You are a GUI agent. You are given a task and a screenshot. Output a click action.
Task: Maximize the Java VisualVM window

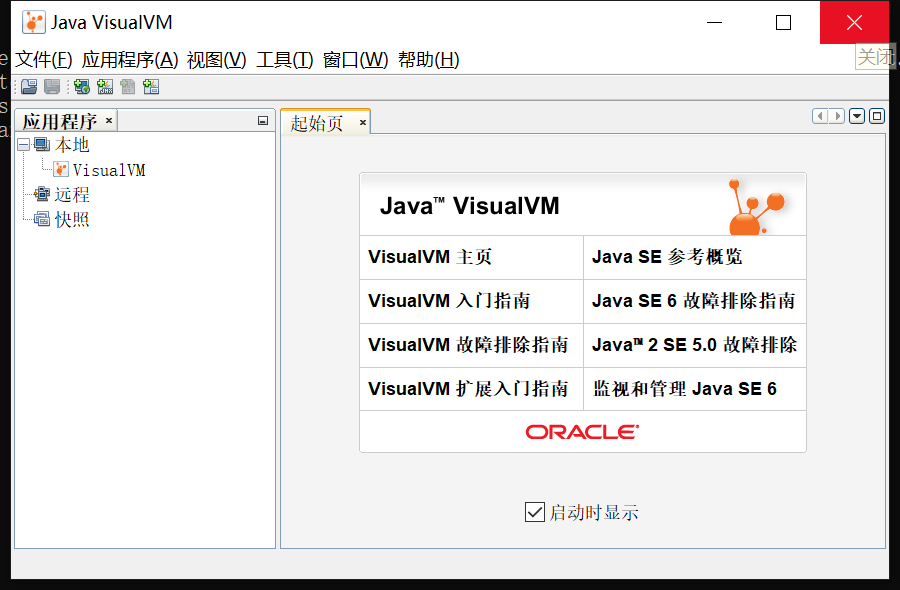(783, 22)
